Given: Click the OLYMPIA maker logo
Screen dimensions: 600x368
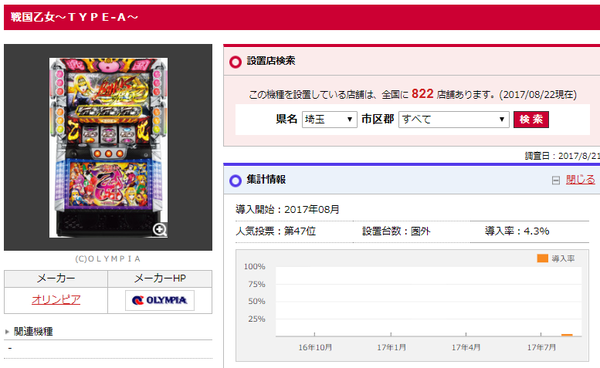Looking at the screenshot, I should [160, 300].
